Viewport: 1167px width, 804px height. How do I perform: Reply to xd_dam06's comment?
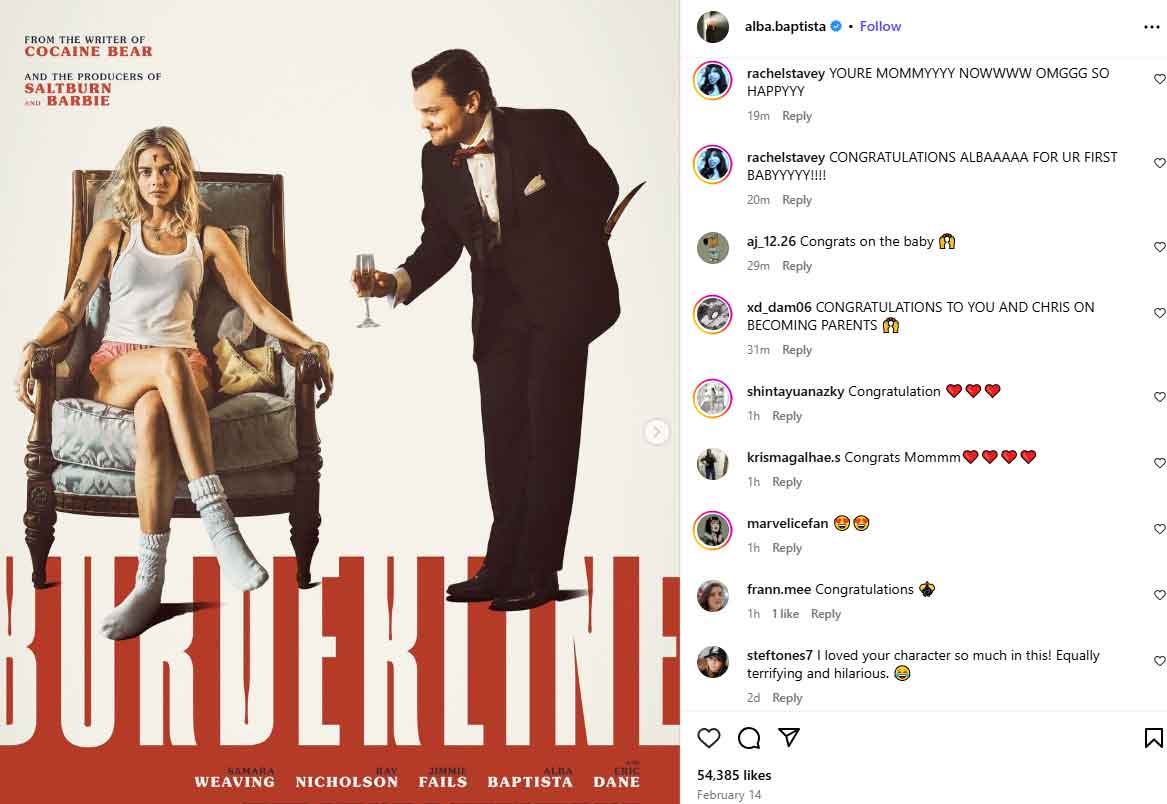point(797,349)
